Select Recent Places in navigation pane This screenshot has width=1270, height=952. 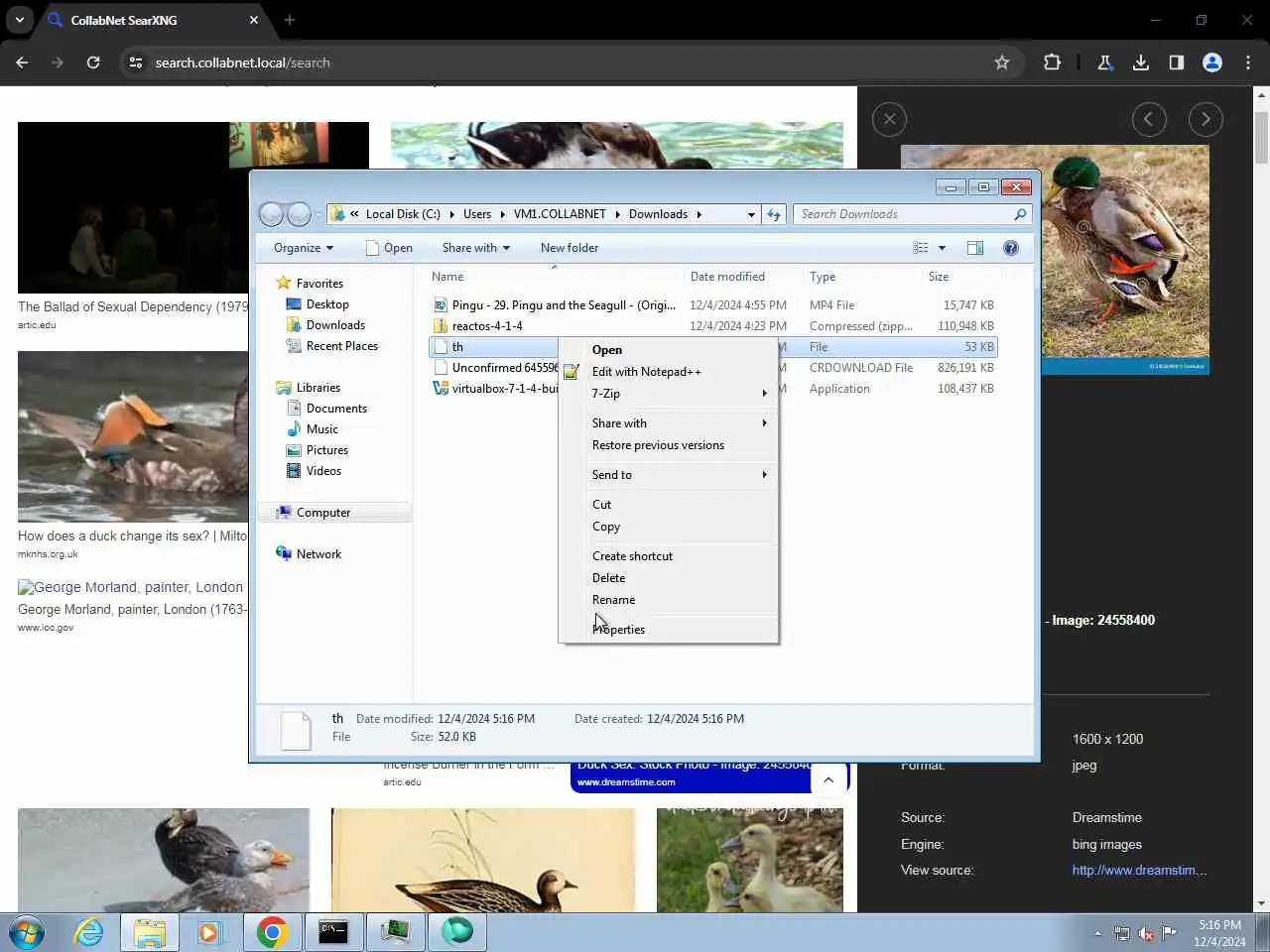click(342, 346)
